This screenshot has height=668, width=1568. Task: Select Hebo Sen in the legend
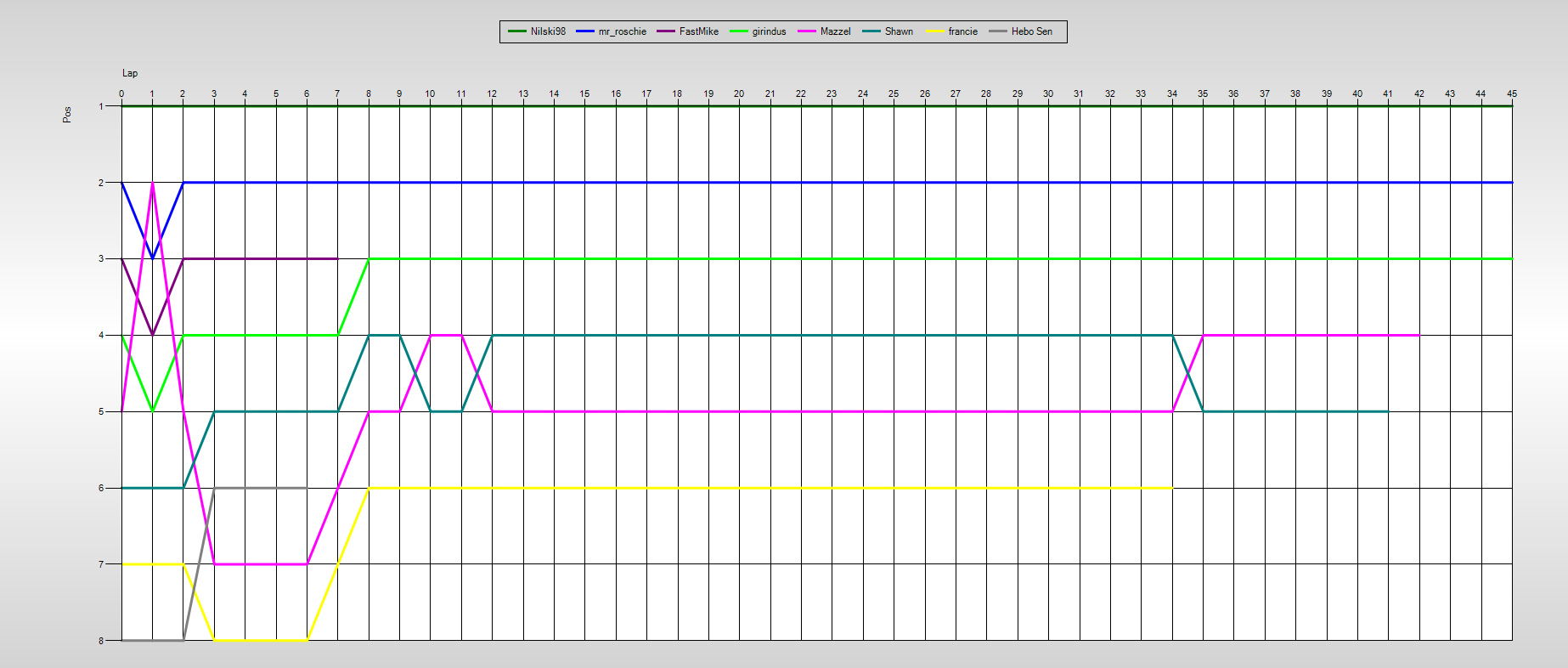(x=1031, y=31)
